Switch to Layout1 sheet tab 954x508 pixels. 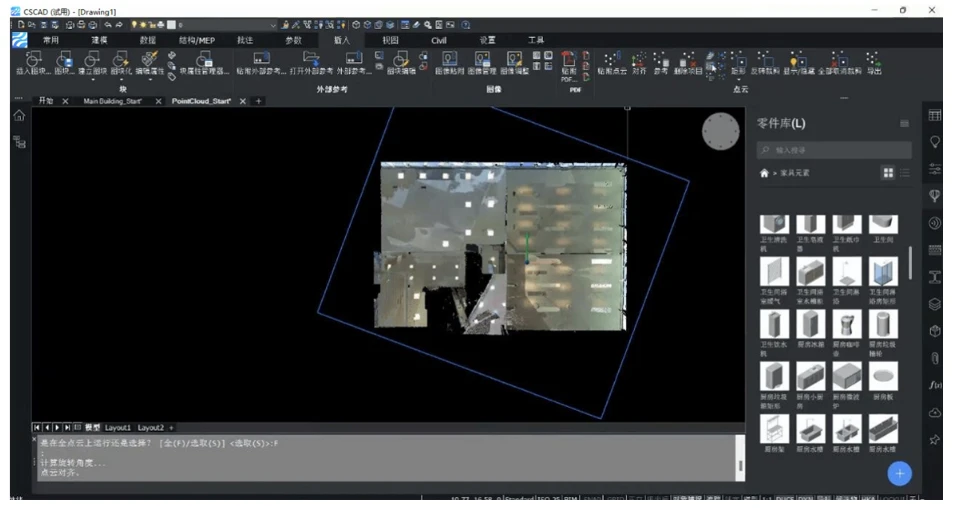point(117,428)
